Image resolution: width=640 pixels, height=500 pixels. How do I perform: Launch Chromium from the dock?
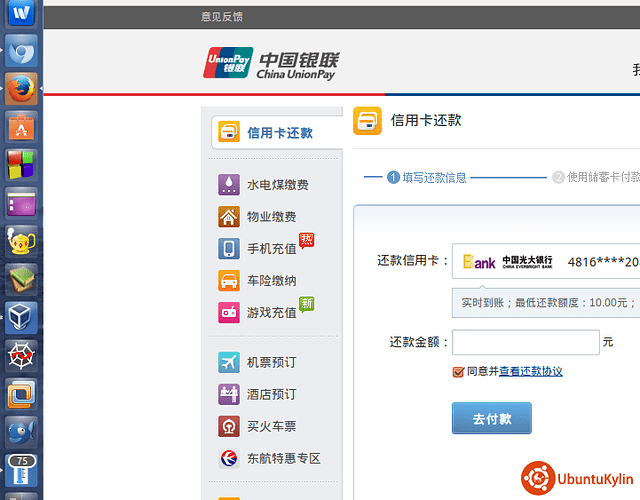21,51
